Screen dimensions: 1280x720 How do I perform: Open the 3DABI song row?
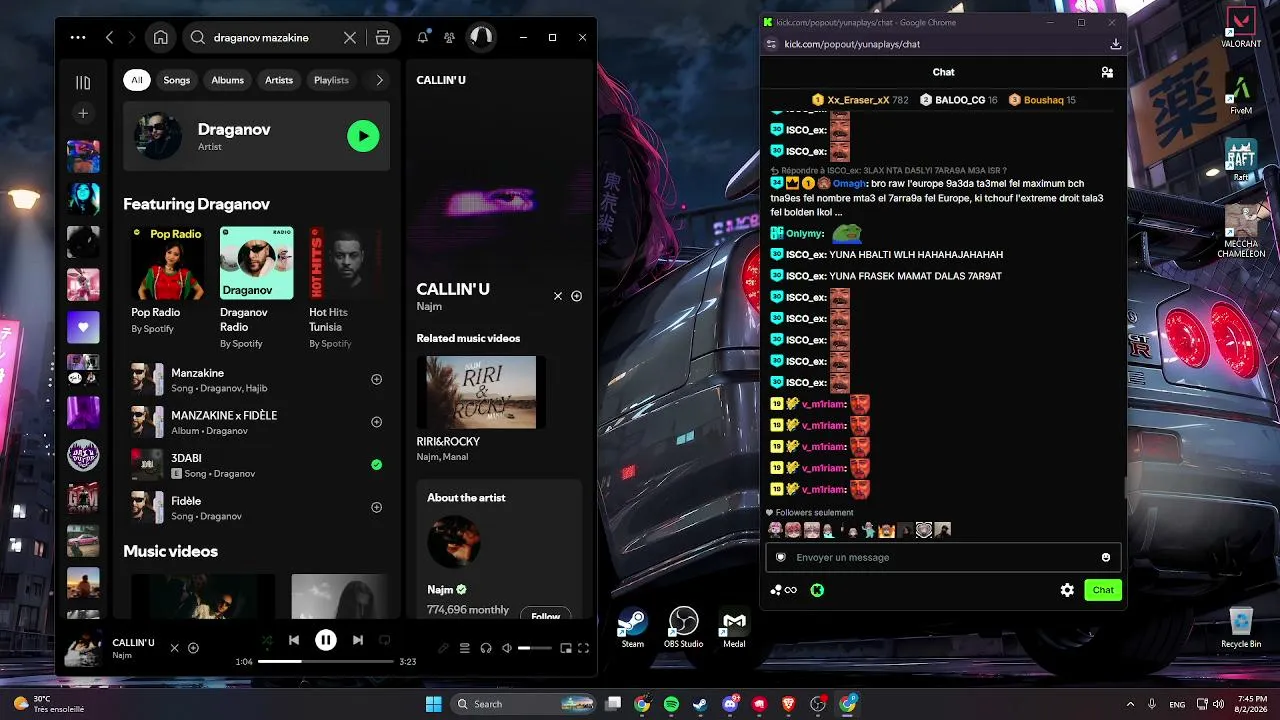pyautogui.click(x=256, y=465)
